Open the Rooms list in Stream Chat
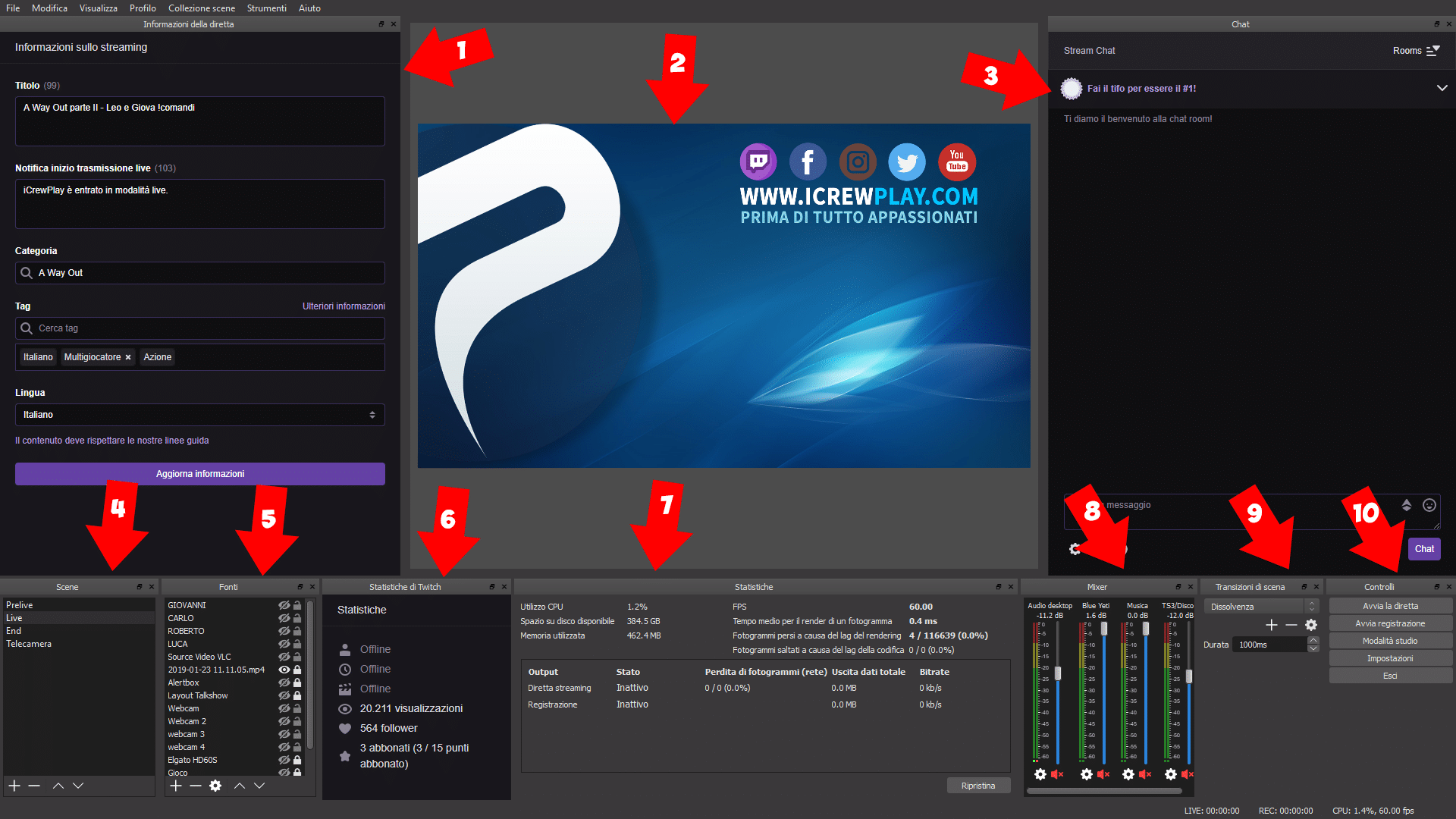 [1416, 51]
